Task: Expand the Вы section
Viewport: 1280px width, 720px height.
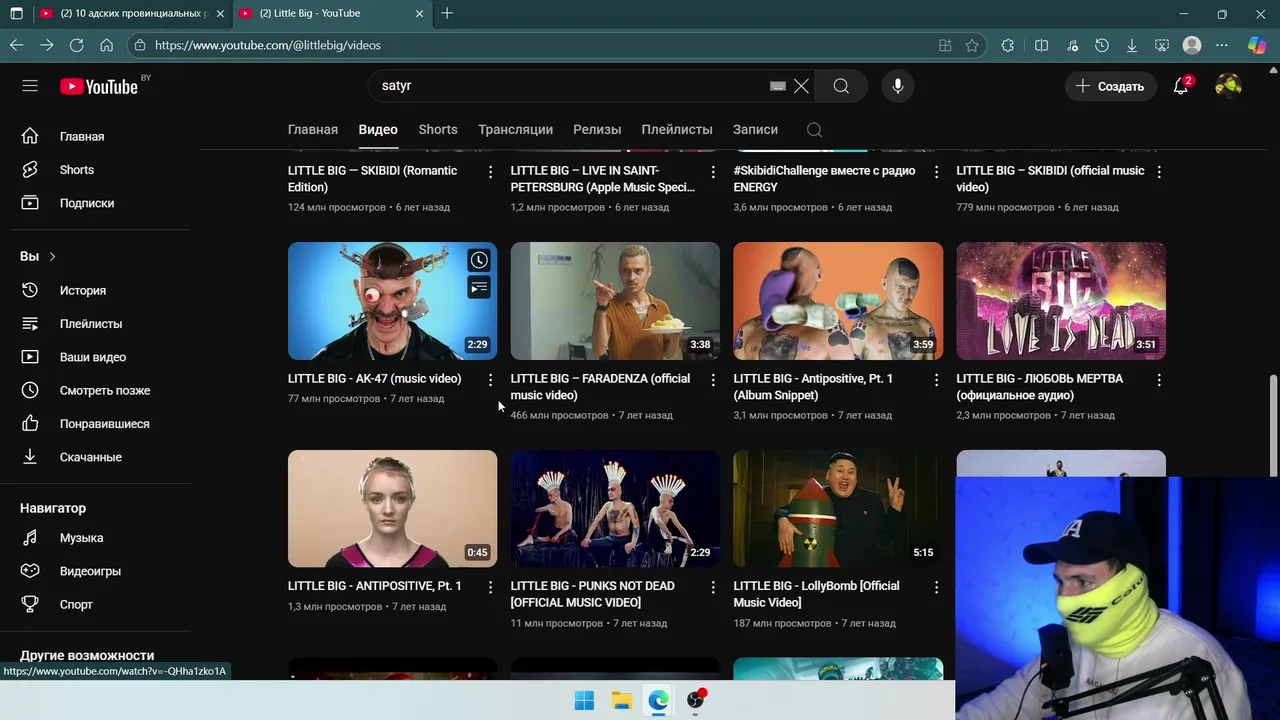Action: (38, 257)
